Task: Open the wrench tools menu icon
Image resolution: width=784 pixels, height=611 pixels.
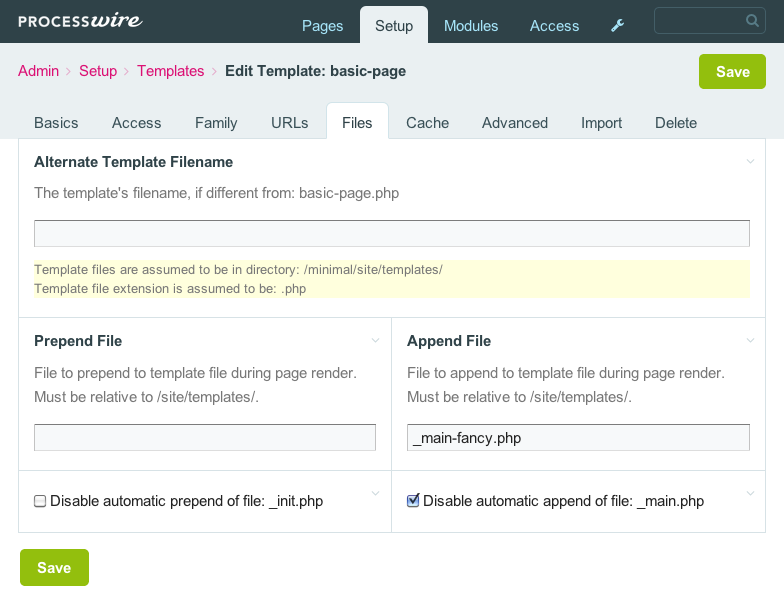Action: click(x=618, y=26)
